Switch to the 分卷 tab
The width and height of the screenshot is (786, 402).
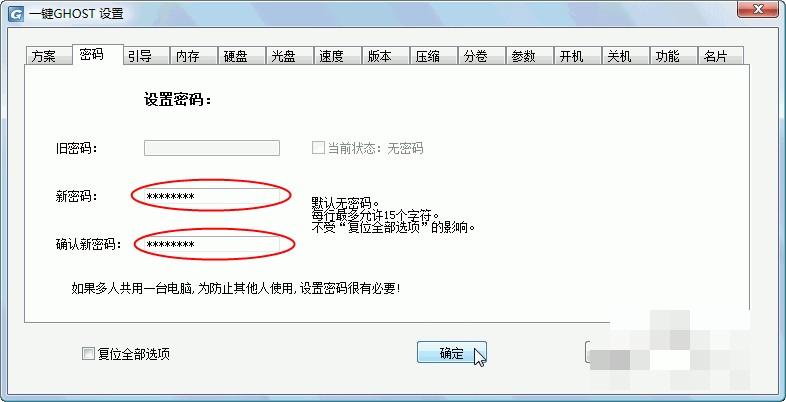(481, 56)
